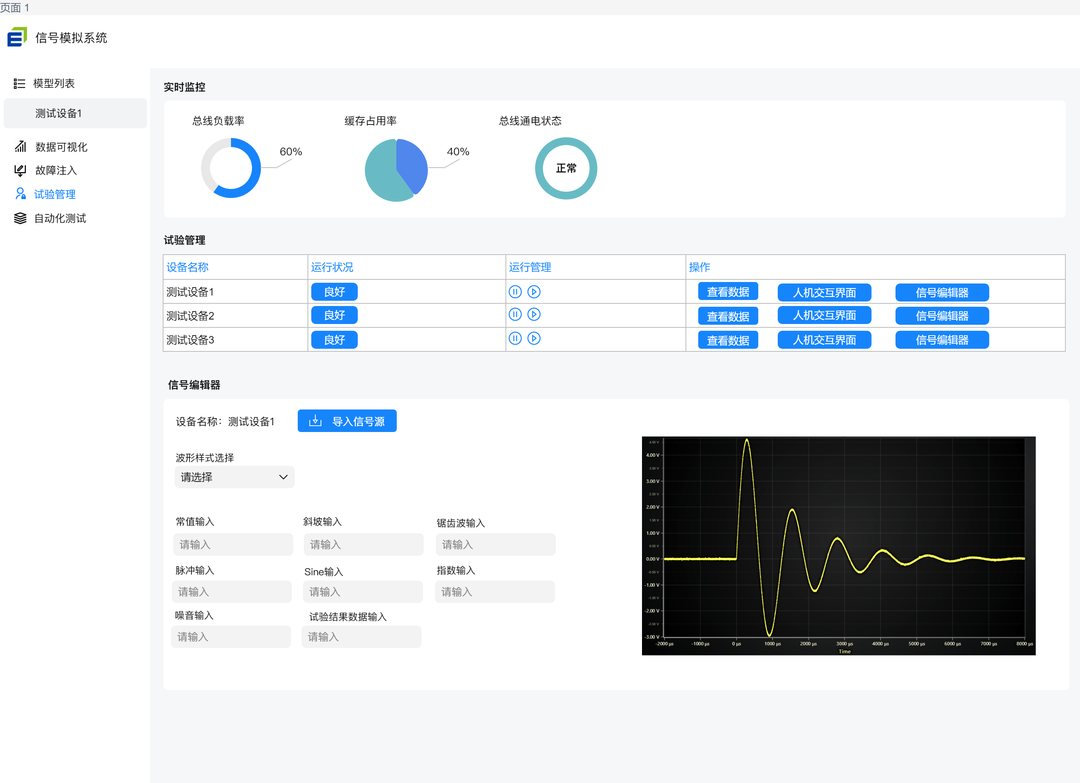This screenshot has height=783, width=1080.
Task: Pause 测试设备3 with the pause icon
Action: 515,338
